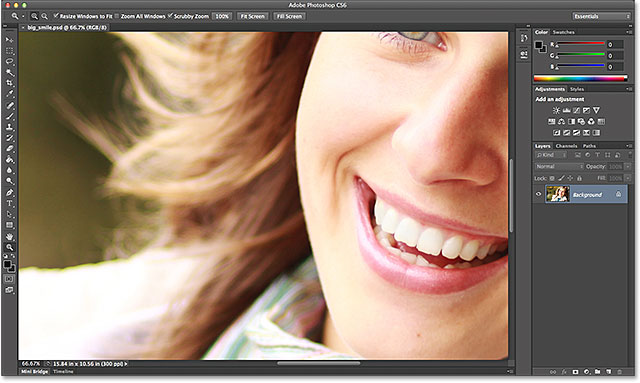640x383 pixels.
Task: Select the Path Selection tool
Action: point(9,214)
